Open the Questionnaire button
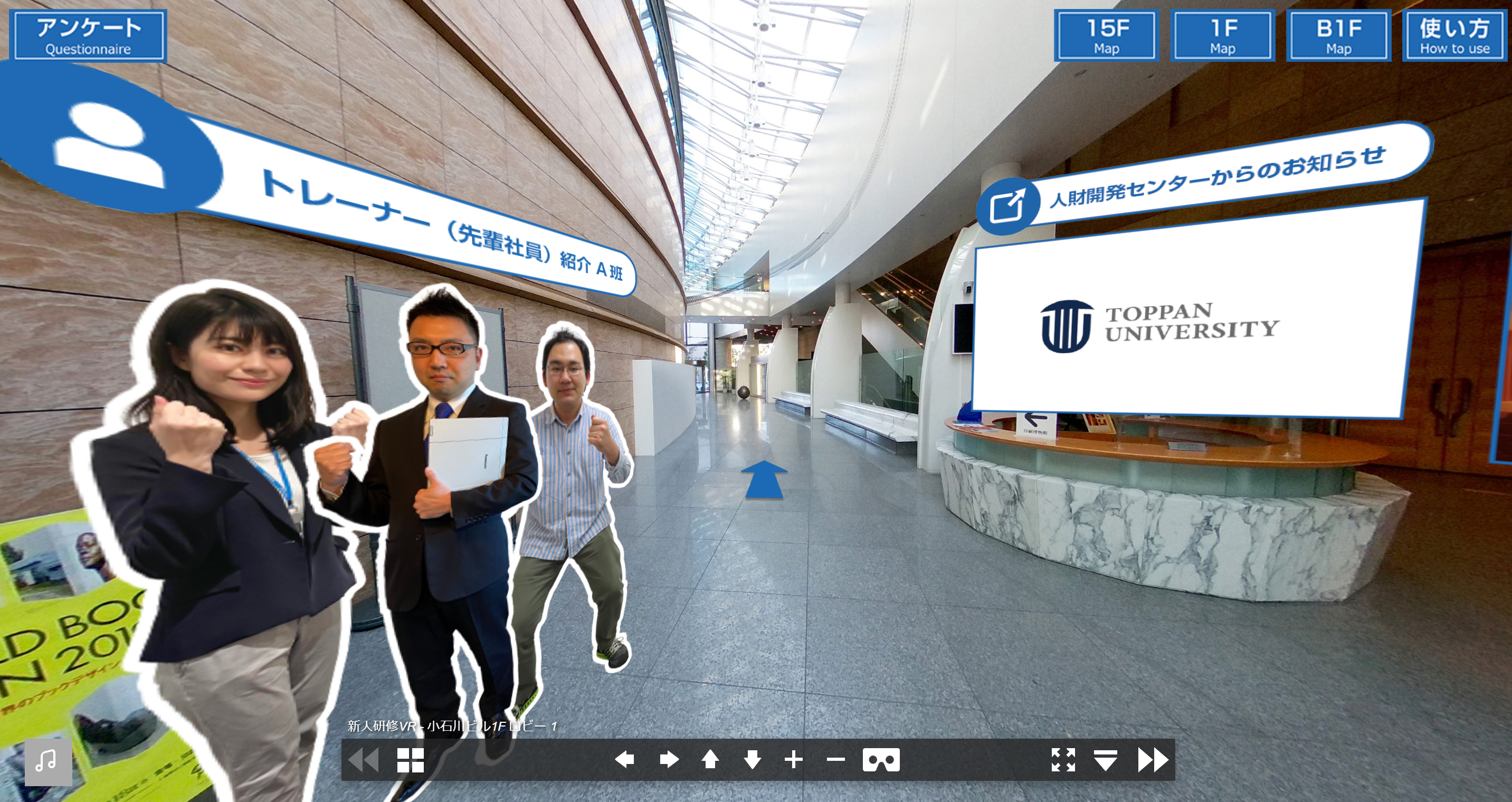Image resolution: width=1512 pixels, height=802 pixels. pos(89,35)
